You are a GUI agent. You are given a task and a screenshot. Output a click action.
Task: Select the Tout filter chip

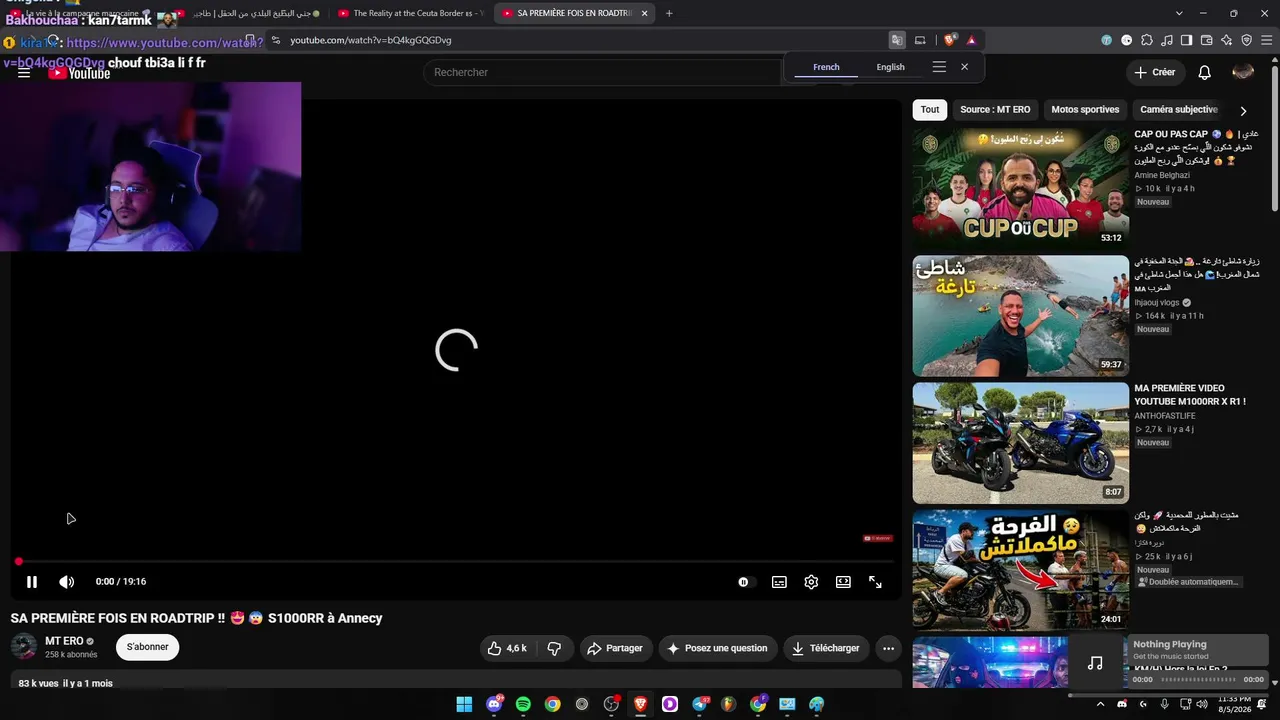(x=930, y=110)
